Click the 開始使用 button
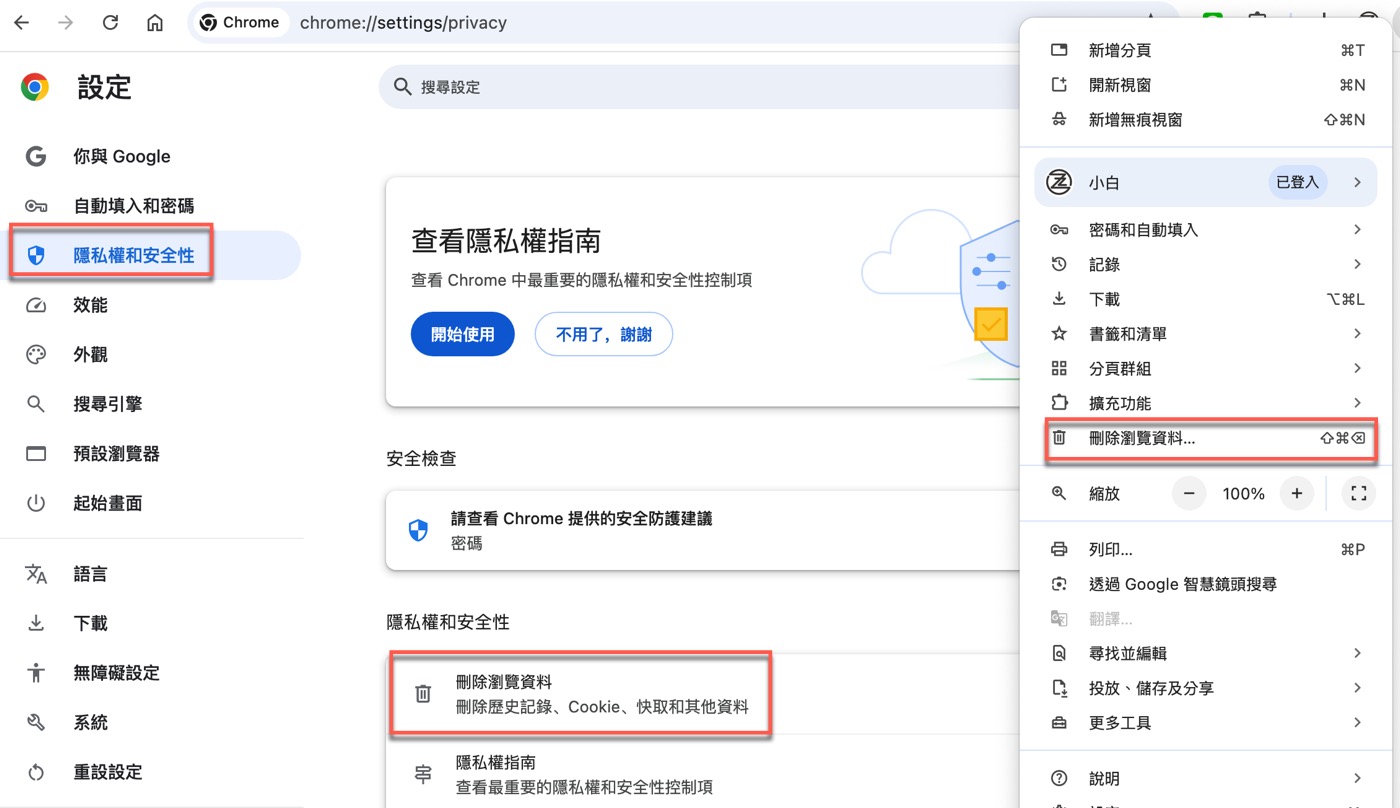1400x808 pixels. [463, 335]
